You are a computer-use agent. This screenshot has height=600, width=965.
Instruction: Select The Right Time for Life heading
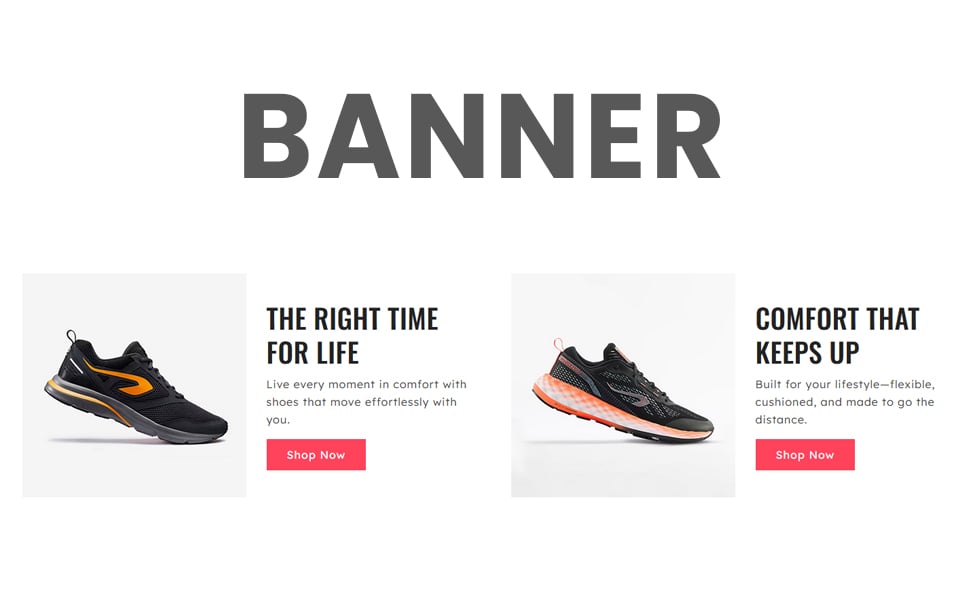(352, 336)
